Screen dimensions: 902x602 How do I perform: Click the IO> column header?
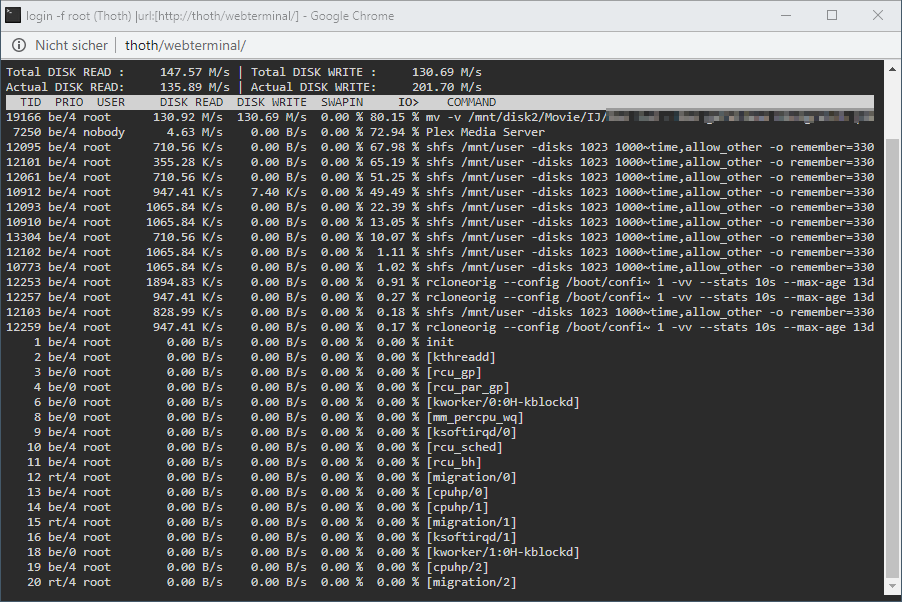pos(408,102)
